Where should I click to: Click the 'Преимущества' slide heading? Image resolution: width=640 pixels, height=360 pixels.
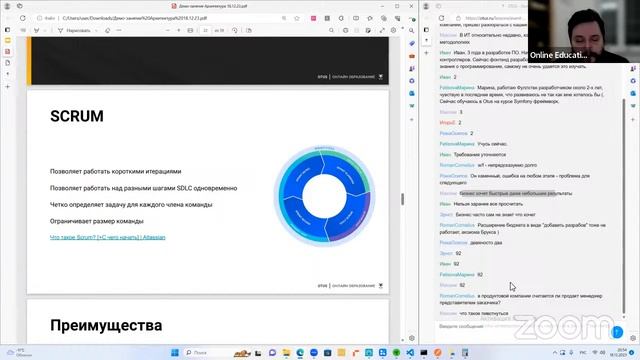(x=106, y=325)
